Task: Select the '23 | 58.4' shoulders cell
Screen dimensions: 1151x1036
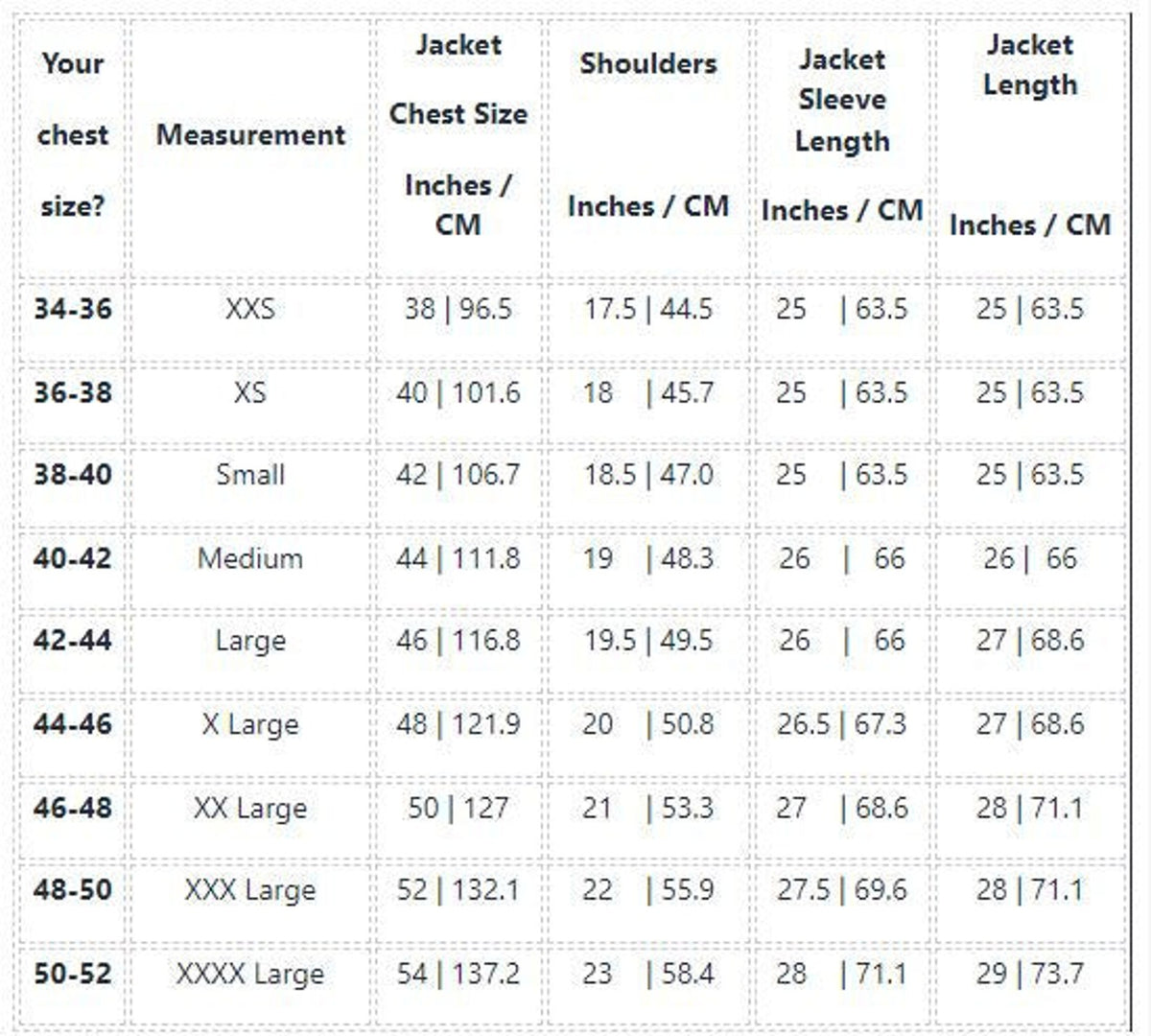Action: pos(648,974)
